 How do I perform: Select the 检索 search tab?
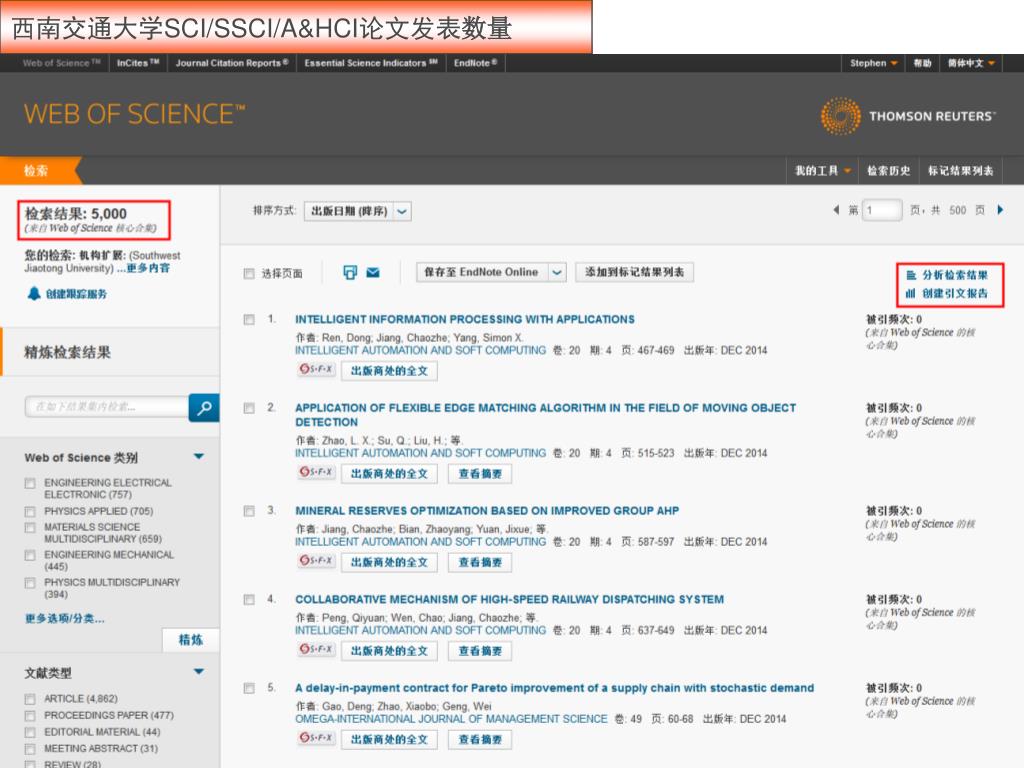(x=37, y=171)
